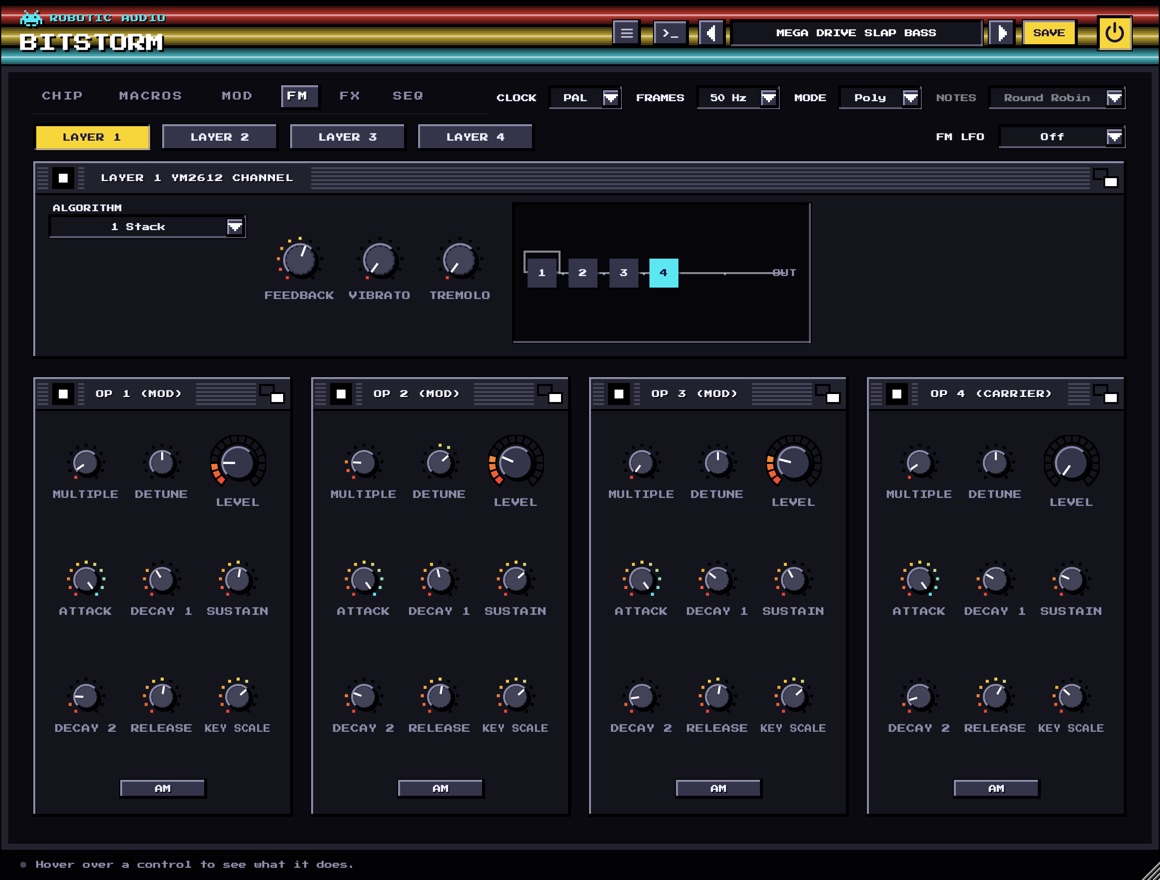The height and width of the screenshot is (880, 1160).
Task: Toggle AM on operator 4
Action: coord(997,788)
